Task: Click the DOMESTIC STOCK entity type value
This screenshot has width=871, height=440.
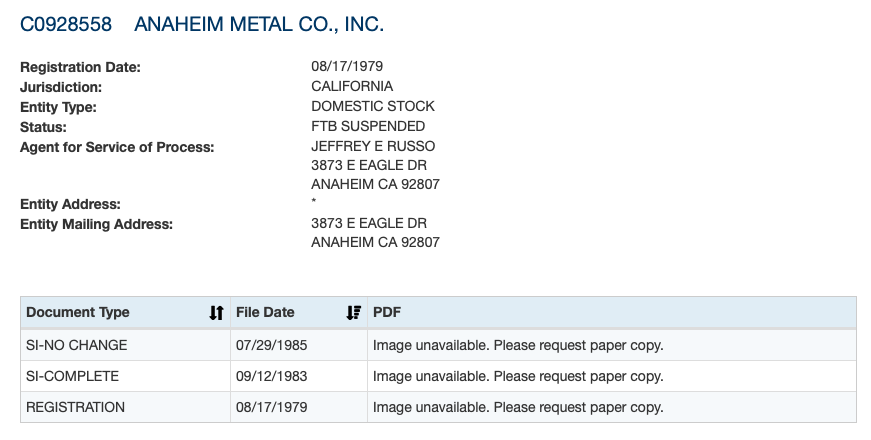Action: click(373, 106)
